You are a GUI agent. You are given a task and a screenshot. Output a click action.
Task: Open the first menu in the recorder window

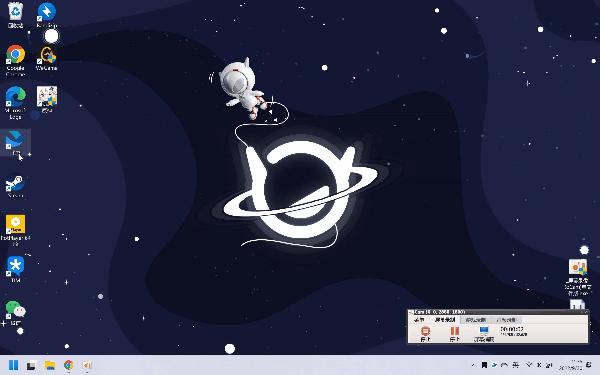pos(420,320)
